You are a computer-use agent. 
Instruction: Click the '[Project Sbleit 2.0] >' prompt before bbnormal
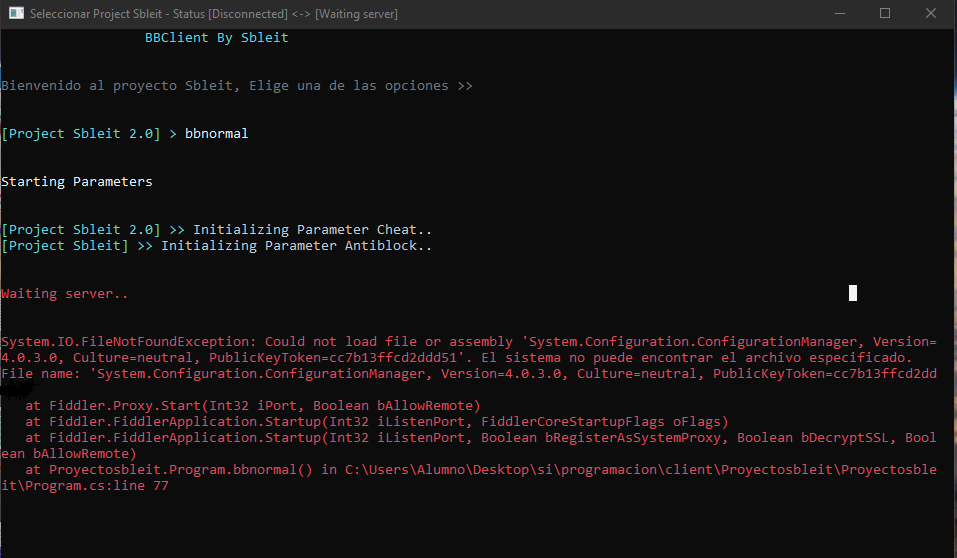point(89,134)
